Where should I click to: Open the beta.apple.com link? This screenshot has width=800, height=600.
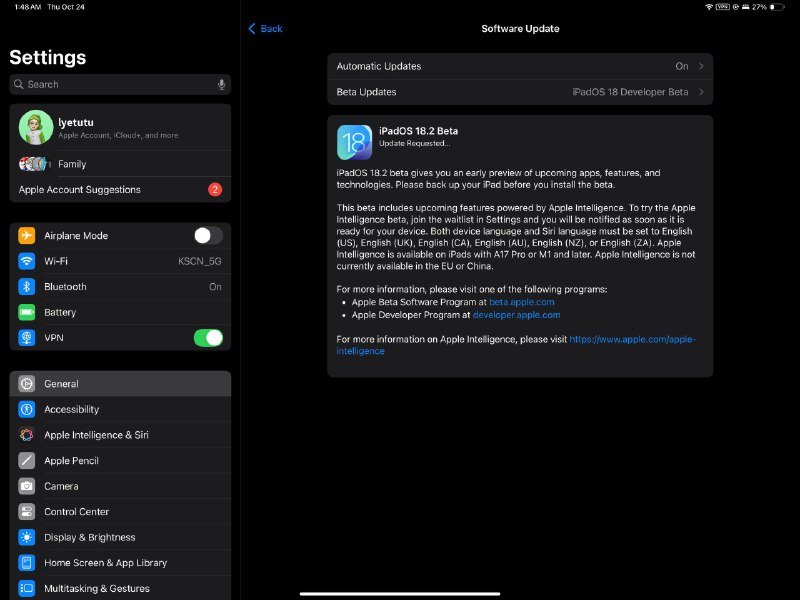click(521, 301)
